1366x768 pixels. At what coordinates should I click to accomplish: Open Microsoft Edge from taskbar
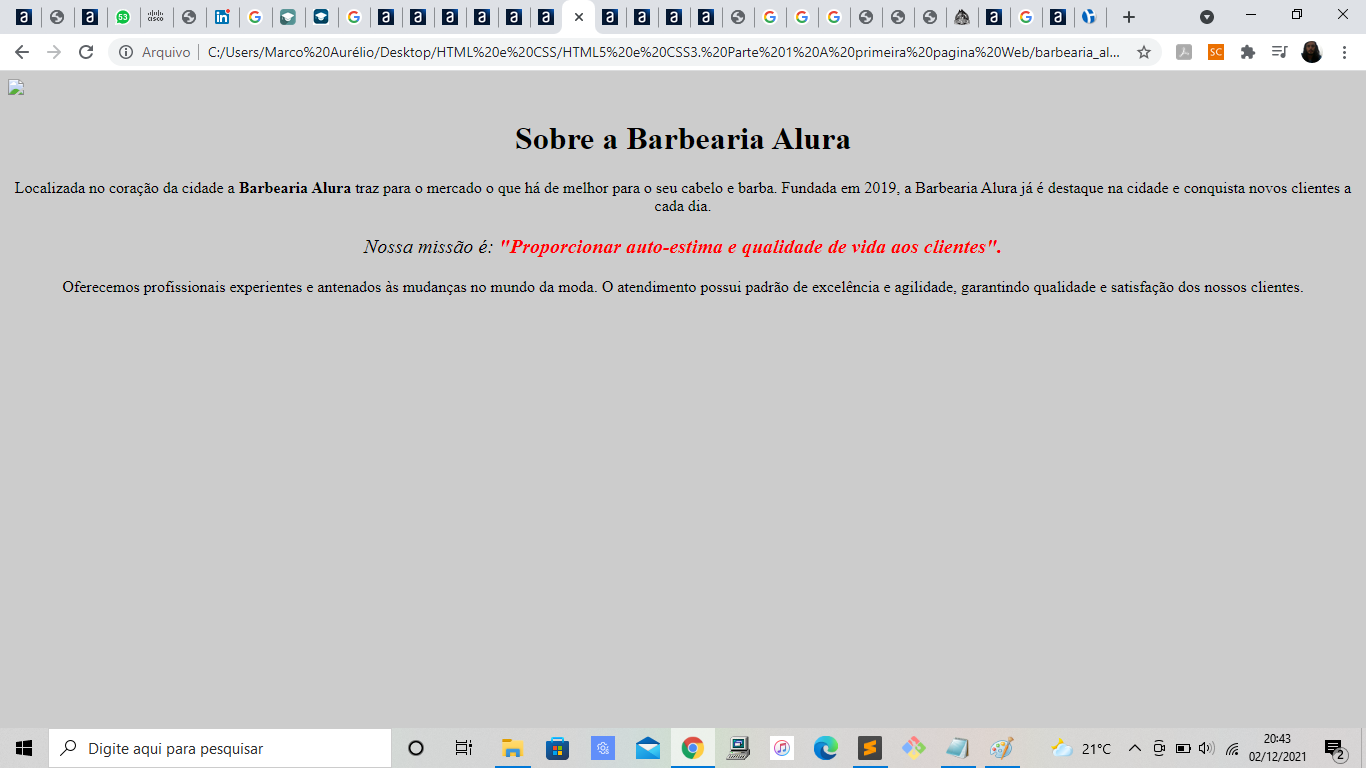(826, 748)
